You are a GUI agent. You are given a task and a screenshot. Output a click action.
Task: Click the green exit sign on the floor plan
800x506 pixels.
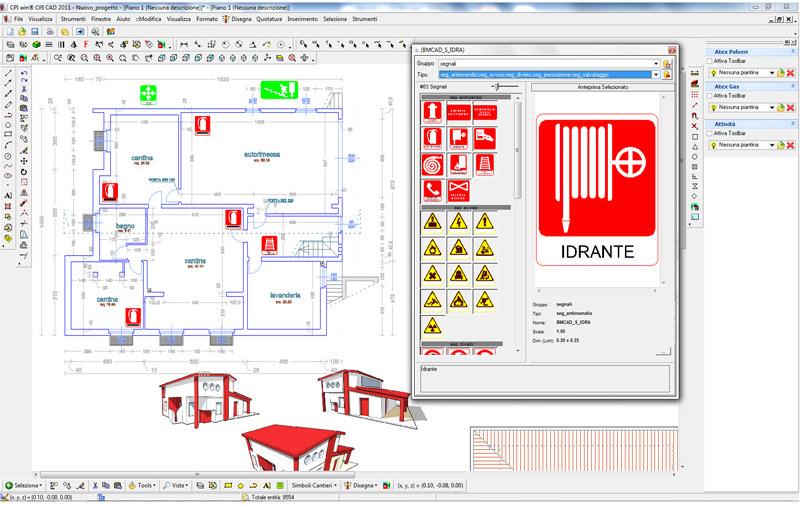[280, 90]
